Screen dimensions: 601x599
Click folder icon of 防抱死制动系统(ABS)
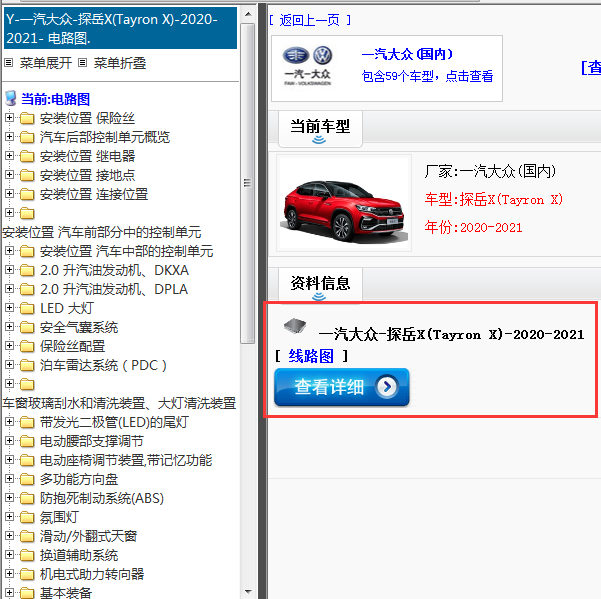[27, 498]
